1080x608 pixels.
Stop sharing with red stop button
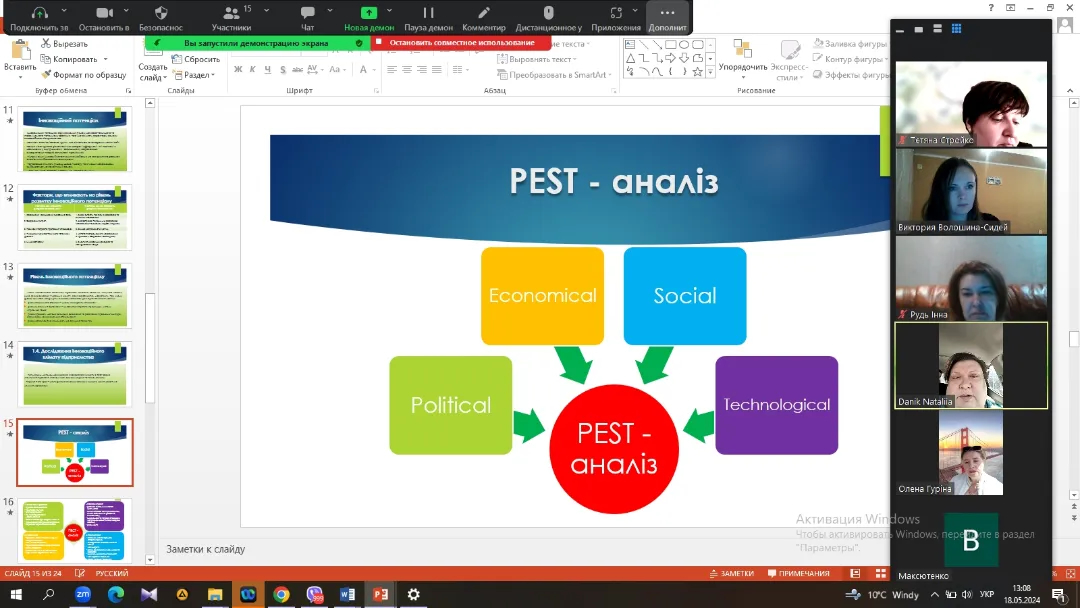pyautogui.click(x=461, y=43)
